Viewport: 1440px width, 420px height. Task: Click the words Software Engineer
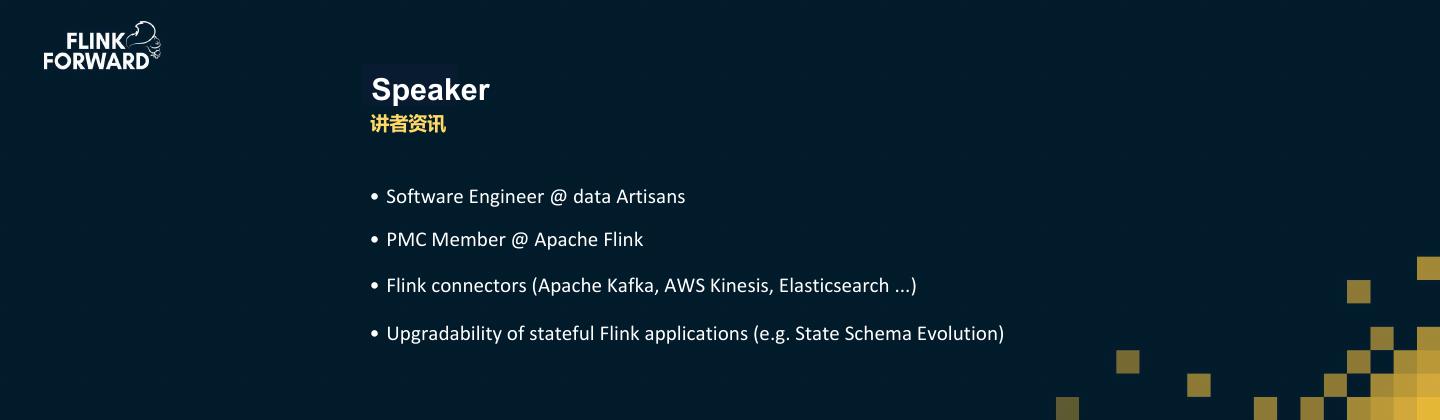pos(464,197)
